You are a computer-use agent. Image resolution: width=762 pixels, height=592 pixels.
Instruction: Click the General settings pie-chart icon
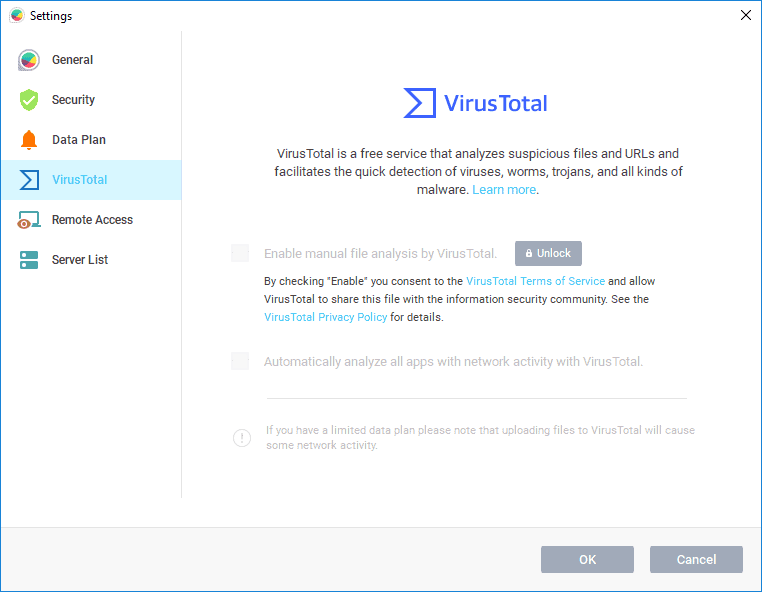point(29,60)
